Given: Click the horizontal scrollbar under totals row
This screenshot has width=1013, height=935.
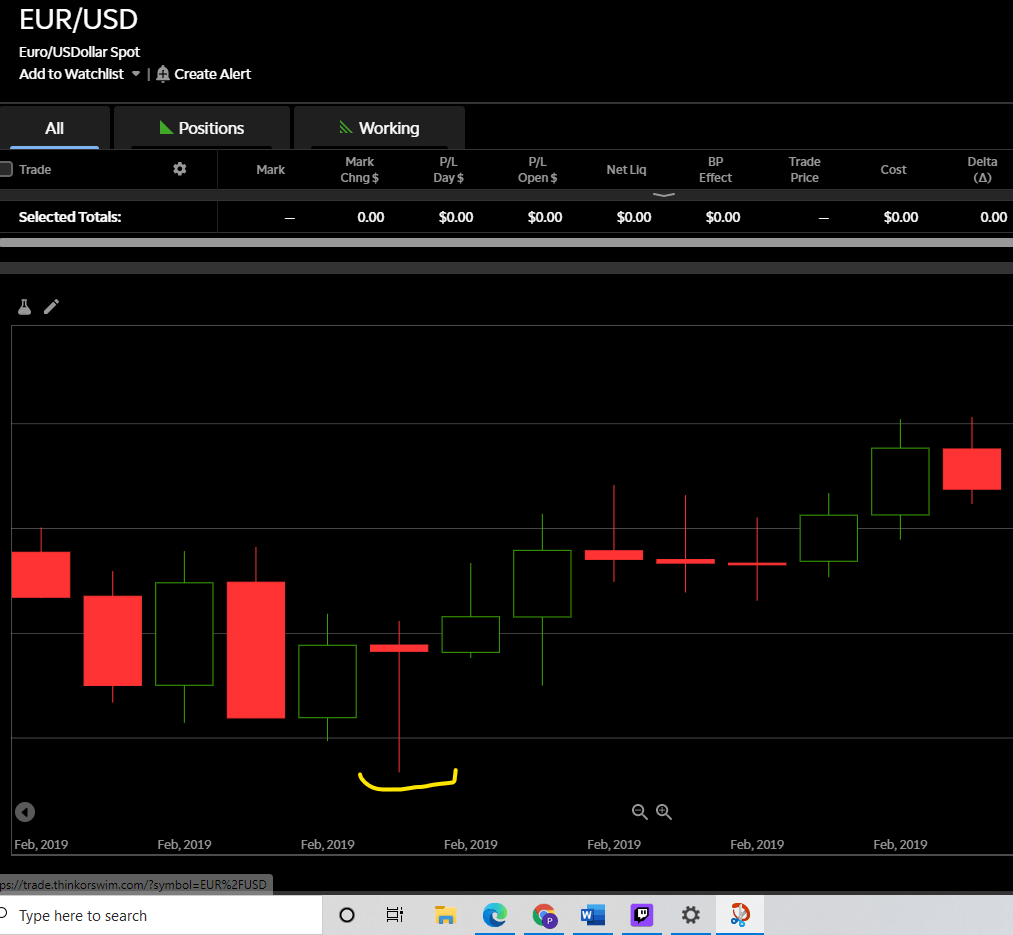Looking at the screenshot, I should pyautogui.click(x=500, y=241).
